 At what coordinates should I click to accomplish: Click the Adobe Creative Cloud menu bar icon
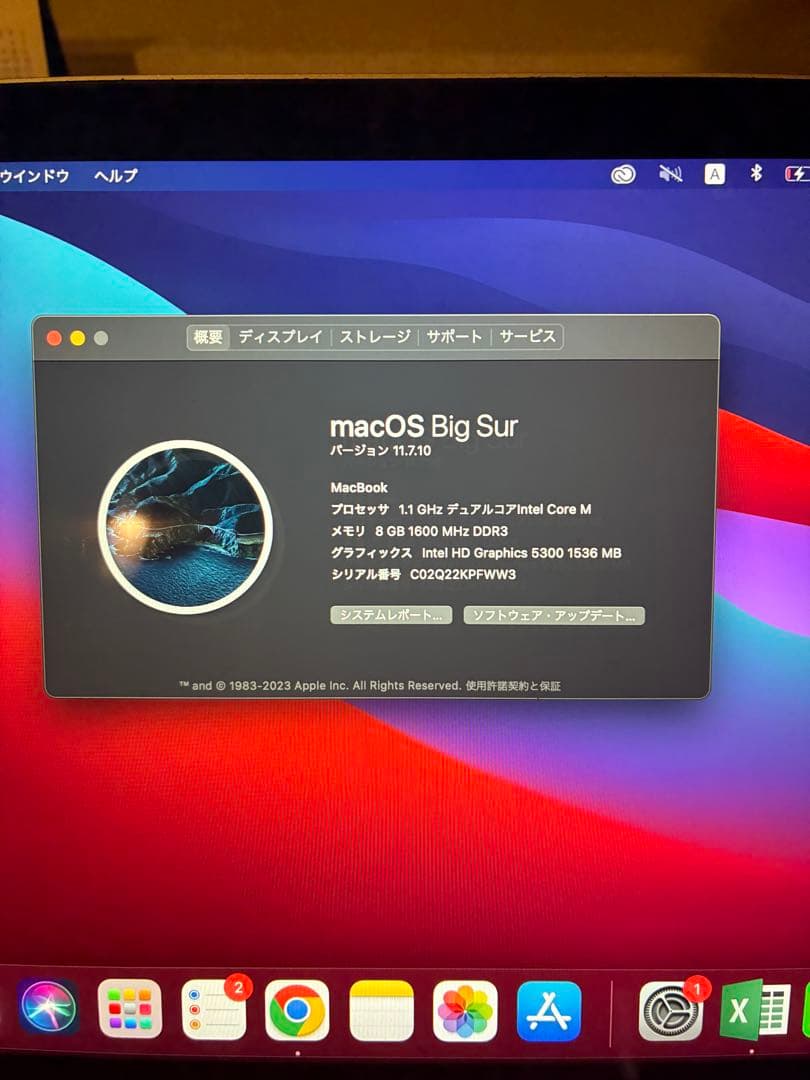point(622,174)
